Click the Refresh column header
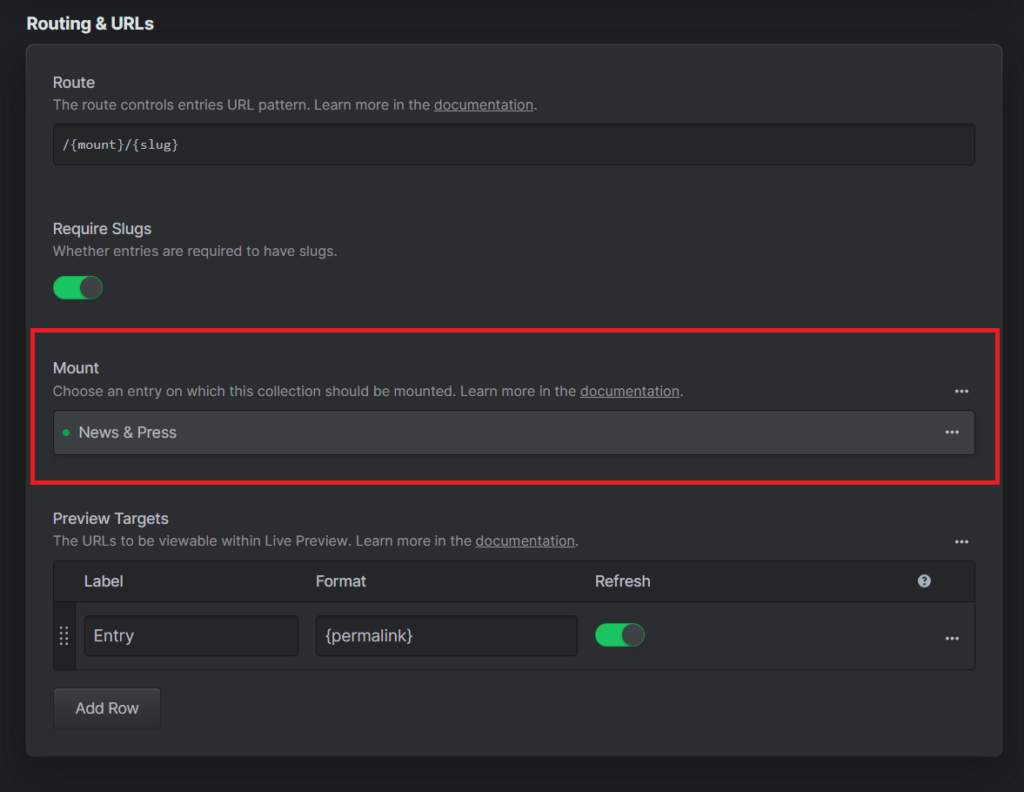Image resolution: width=1024 pixels, height=792 pixels. pyautogui.click(x=622, y=581)
